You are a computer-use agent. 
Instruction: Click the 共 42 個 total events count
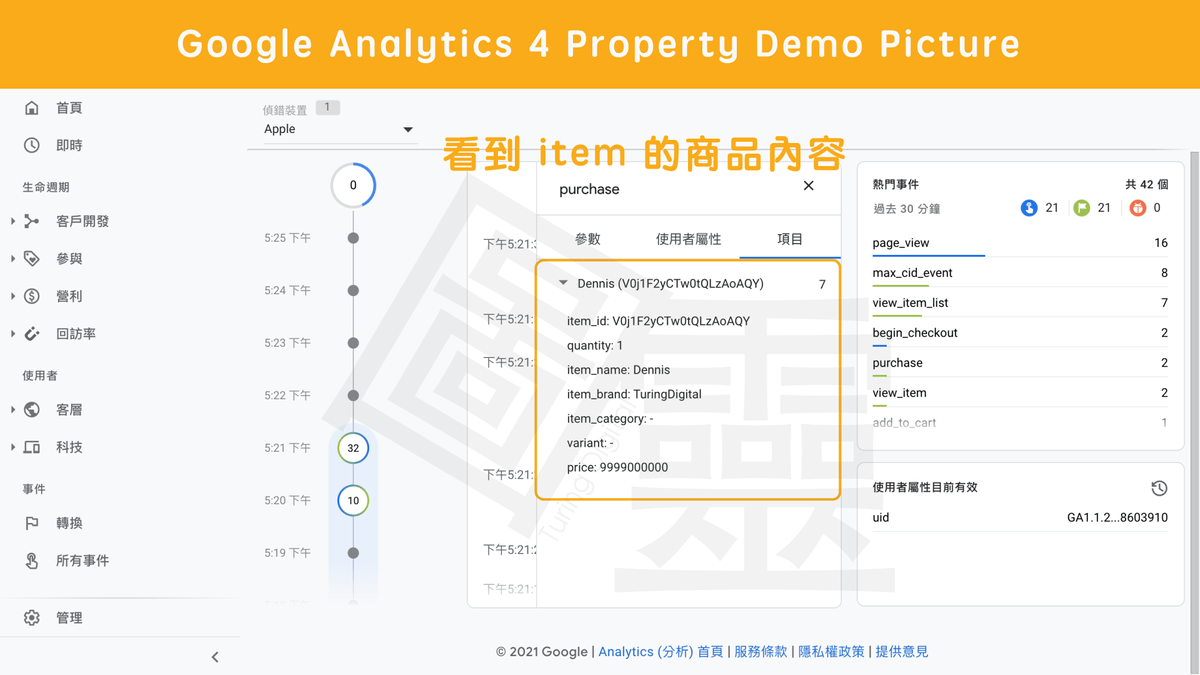pos(1146,185)
